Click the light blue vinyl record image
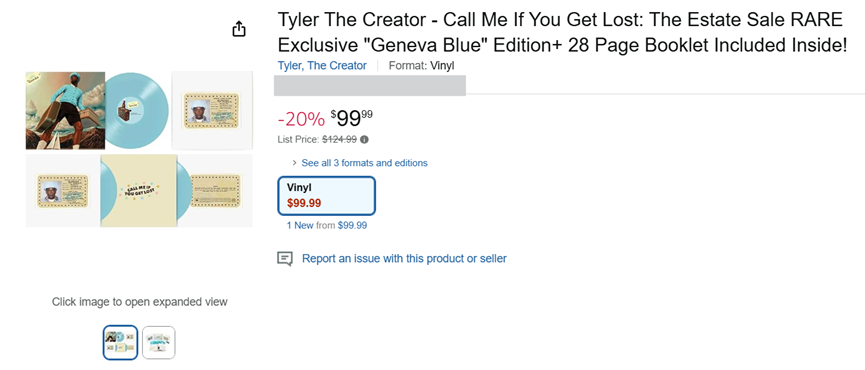Screen dimensions: 865x370 coord(136,110)
